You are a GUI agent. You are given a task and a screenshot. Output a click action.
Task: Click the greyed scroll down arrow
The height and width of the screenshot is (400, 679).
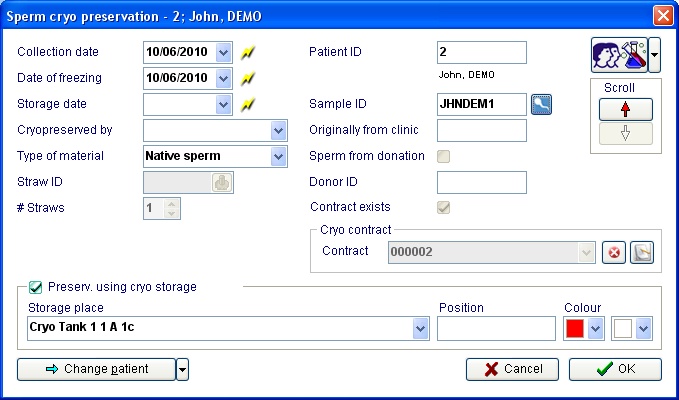625,133
